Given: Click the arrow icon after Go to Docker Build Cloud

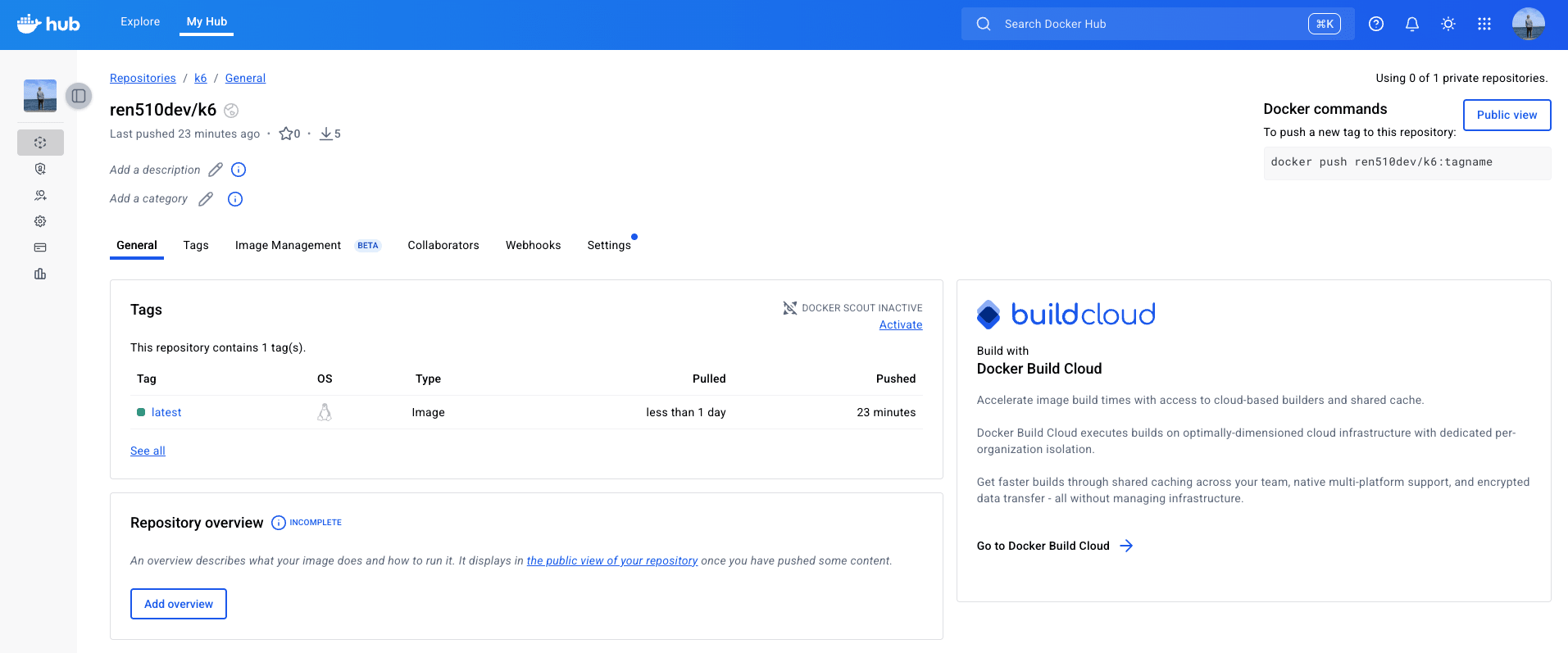Looking at the screenshot, I should pyautogui.click(x=1127, y=546).
